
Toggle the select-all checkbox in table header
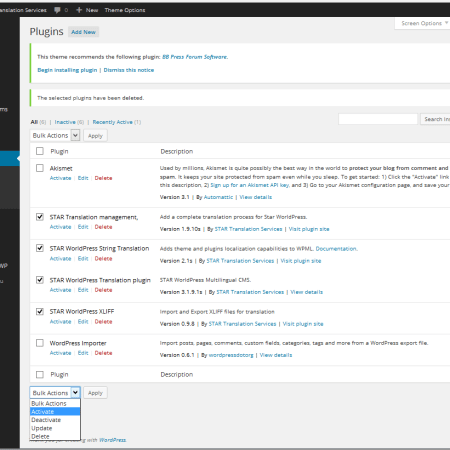pos(40,151)
